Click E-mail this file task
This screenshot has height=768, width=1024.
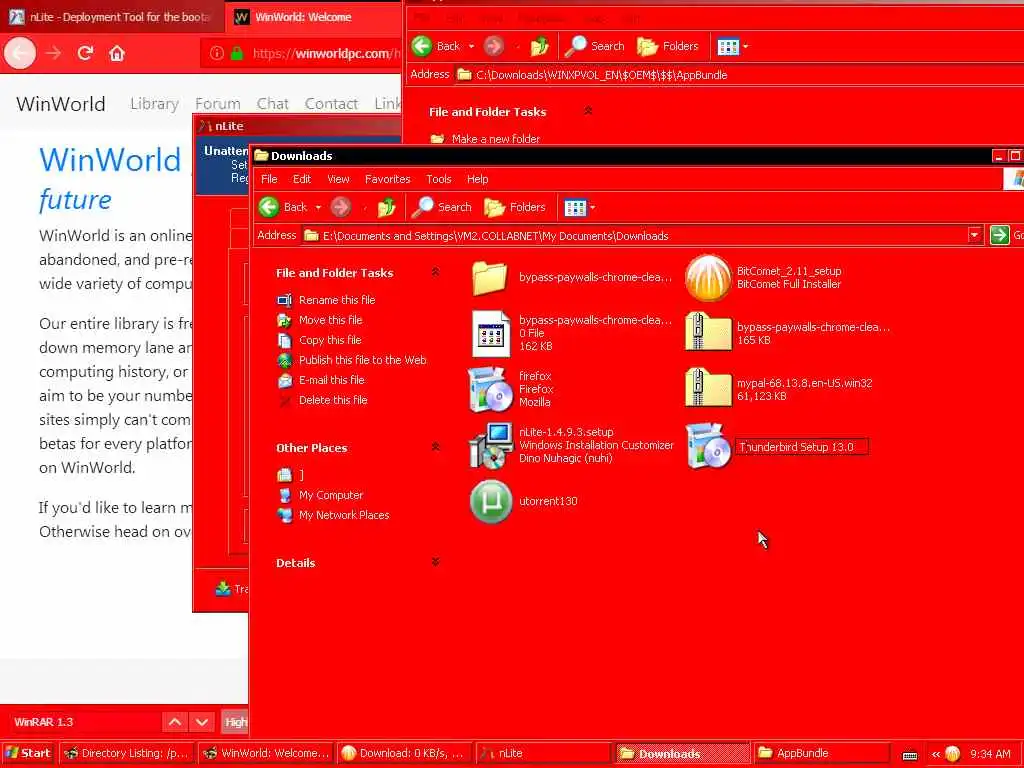pos(332,380)
